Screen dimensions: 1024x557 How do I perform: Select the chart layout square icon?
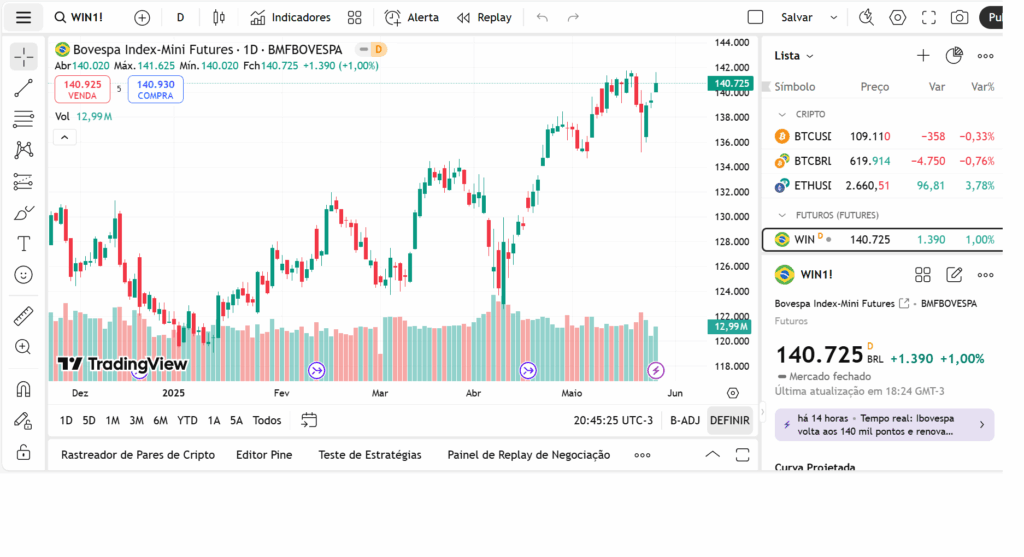pyautogui.click(x=755, y=18)
